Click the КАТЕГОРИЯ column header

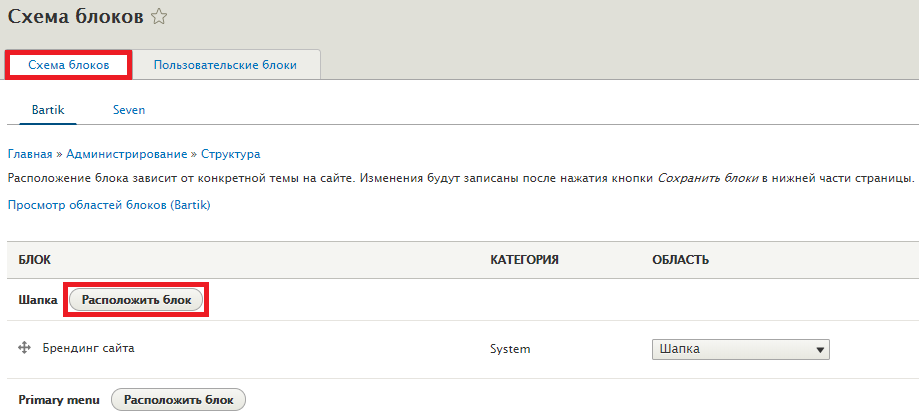coord(524,260)
